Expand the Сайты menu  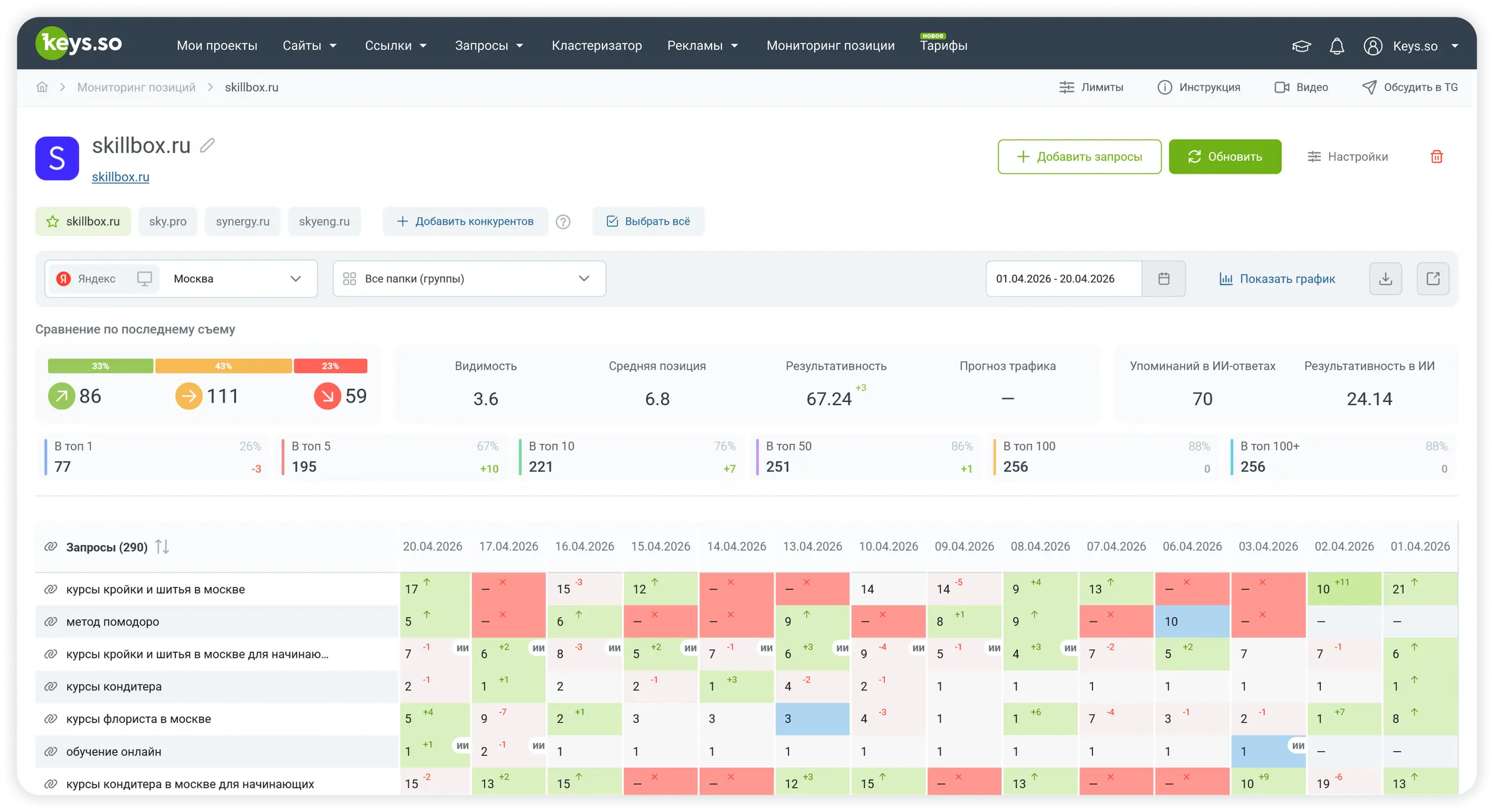[x=309, y=45]
